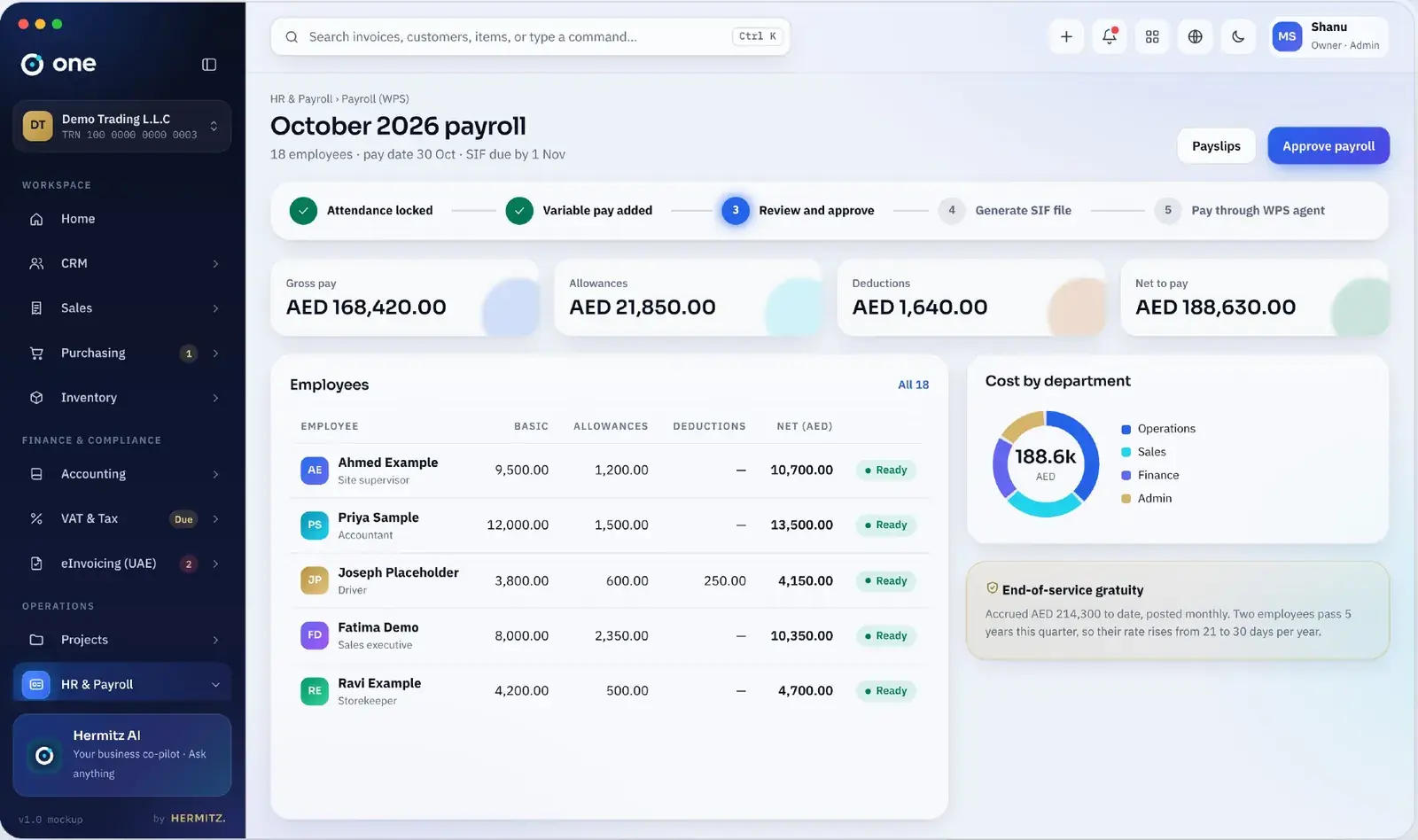Viewport: 1418px width, 840px height.
Task: Click Priya Sample's PS avatar
Action: [315, 525]
